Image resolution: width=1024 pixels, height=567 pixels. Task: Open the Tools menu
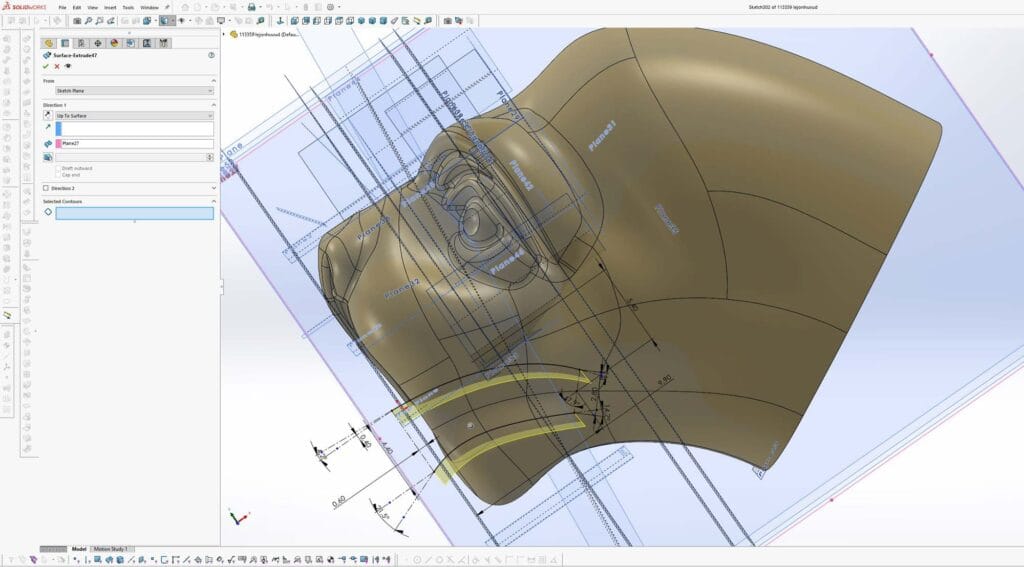tap(127, 7)
